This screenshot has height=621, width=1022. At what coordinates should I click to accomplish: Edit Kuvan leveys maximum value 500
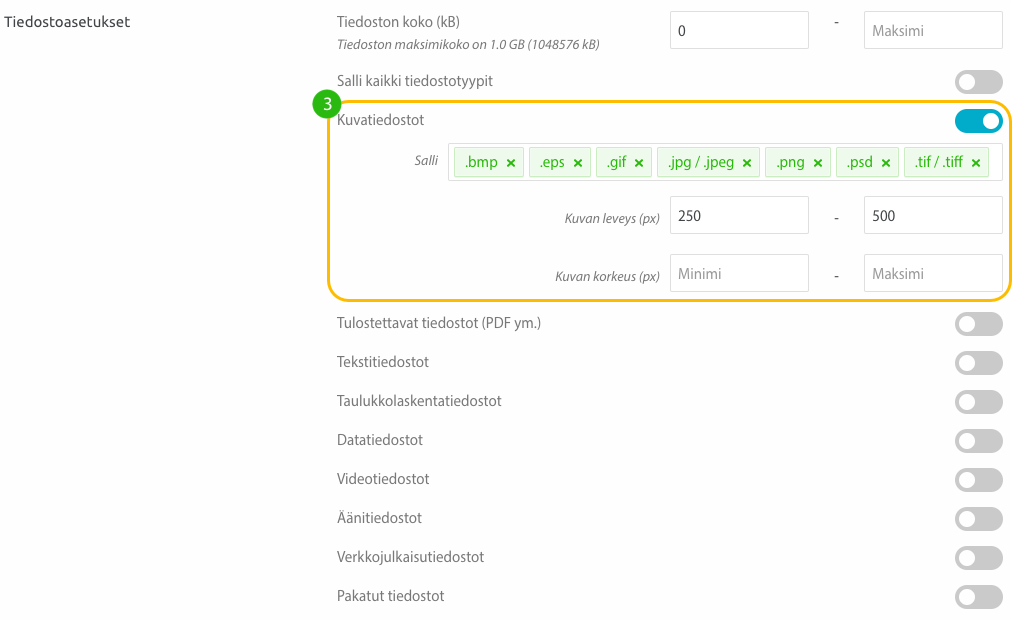click(933, 215)
